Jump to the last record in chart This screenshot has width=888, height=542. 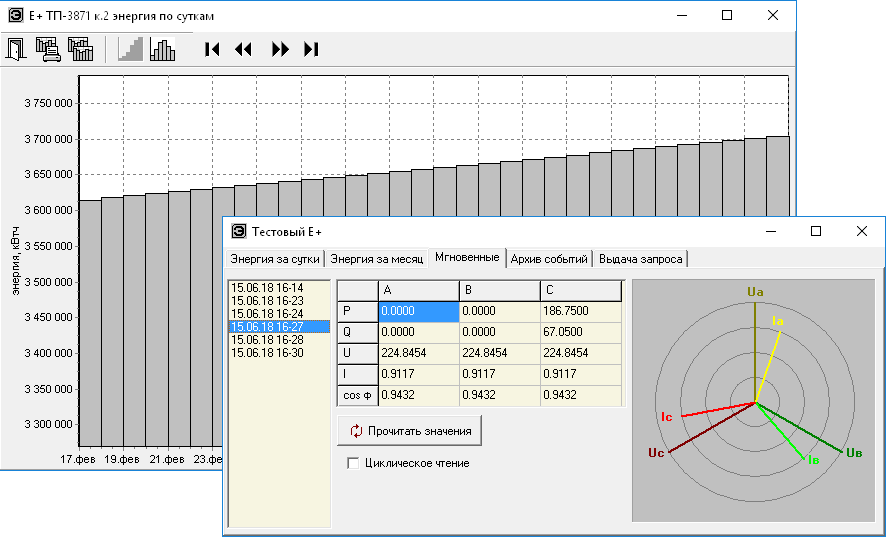pos(311,49)
